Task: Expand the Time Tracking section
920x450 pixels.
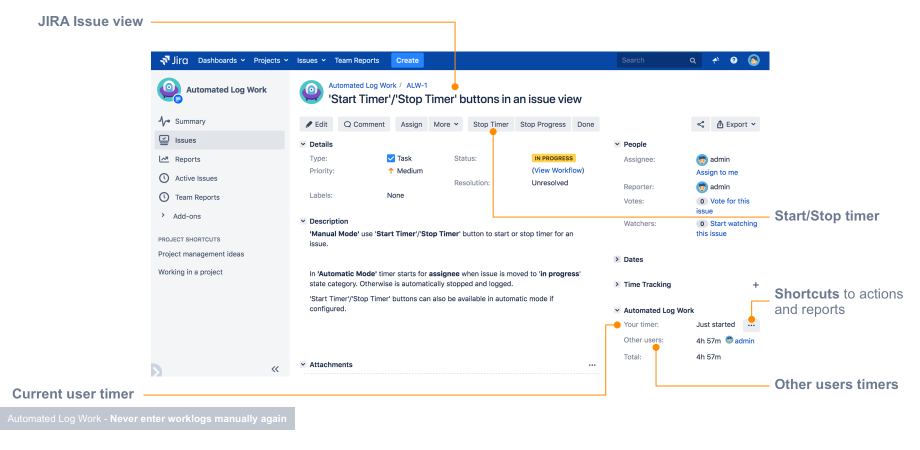Action: pyautogui.click(x=617, y=285)
